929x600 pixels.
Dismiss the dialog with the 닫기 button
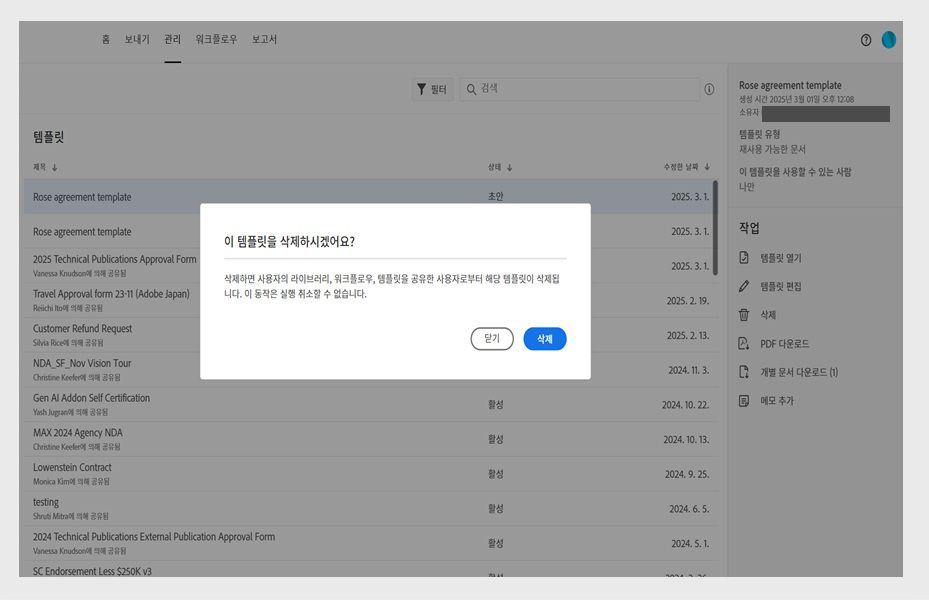(491, 339)
